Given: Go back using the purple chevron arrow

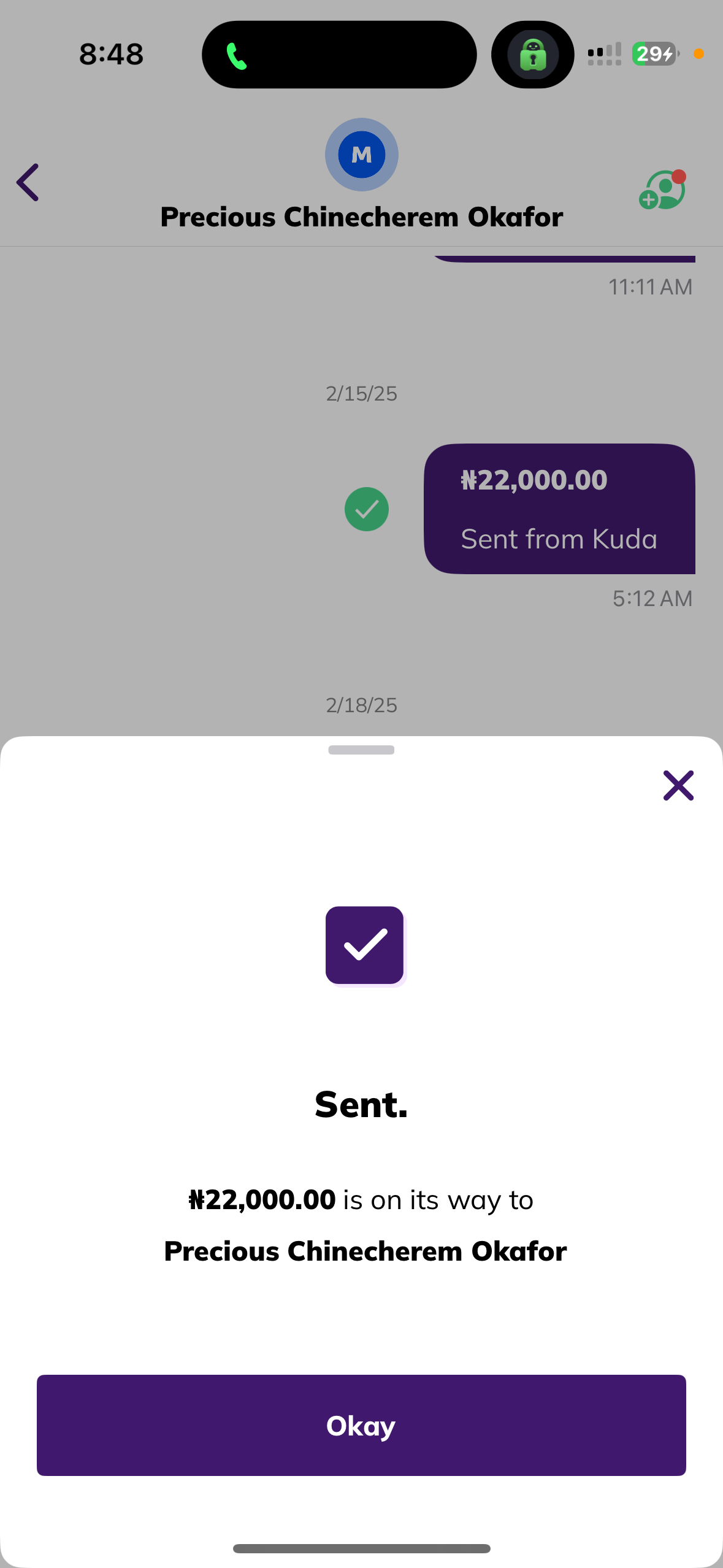Looking at the screenshot, I should pyautogui.click(x=28, y=182).
